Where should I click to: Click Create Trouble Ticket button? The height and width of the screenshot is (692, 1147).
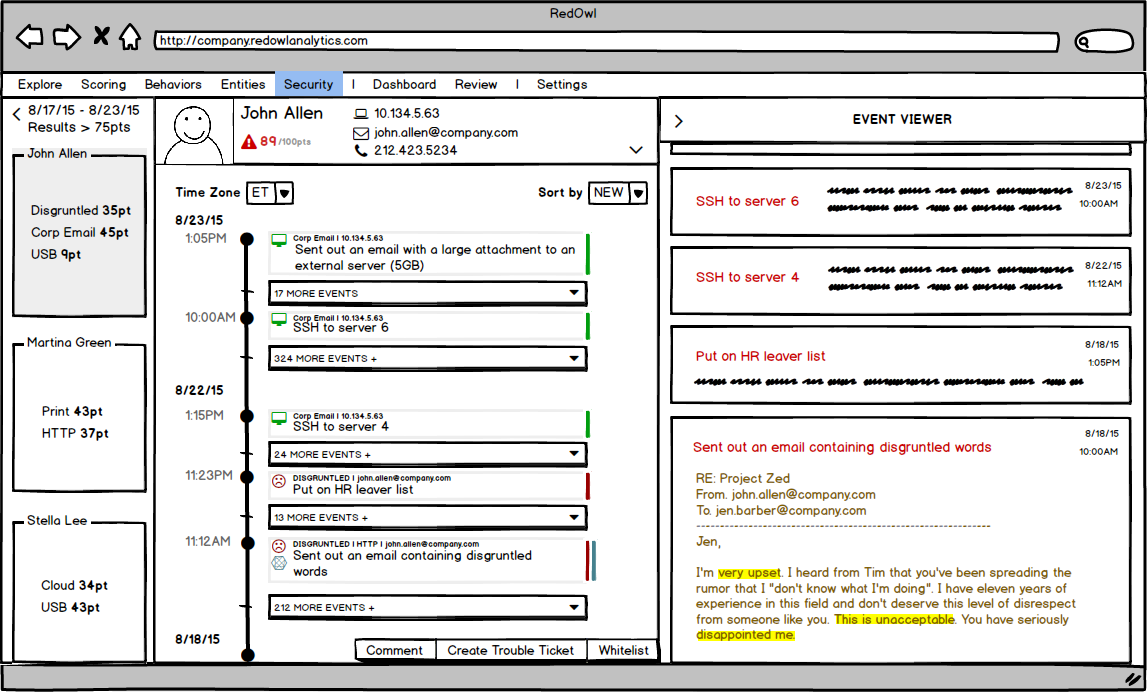(511, 650)
